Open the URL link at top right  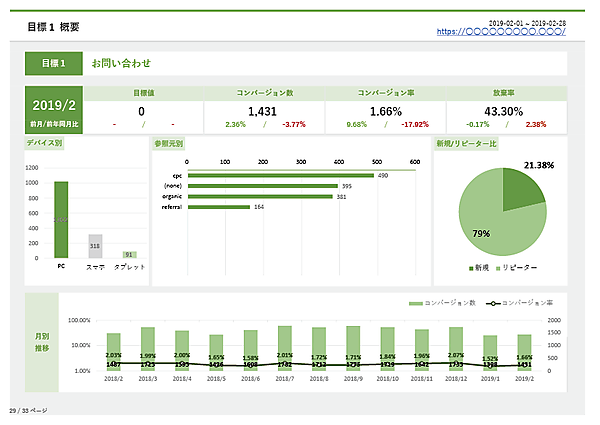(501, 32)
